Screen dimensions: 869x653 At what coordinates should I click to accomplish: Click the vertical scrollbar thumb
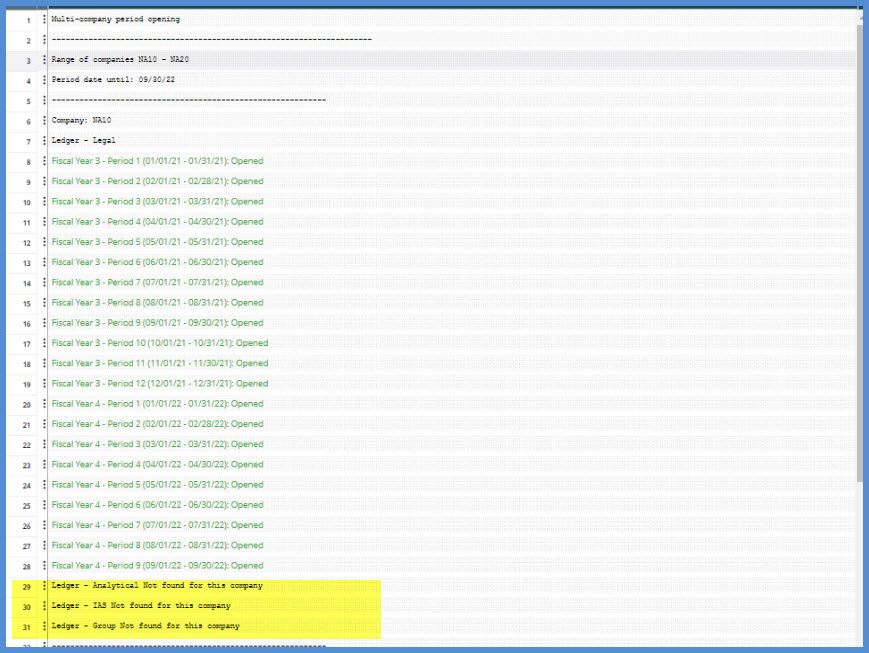coord(859,250)
